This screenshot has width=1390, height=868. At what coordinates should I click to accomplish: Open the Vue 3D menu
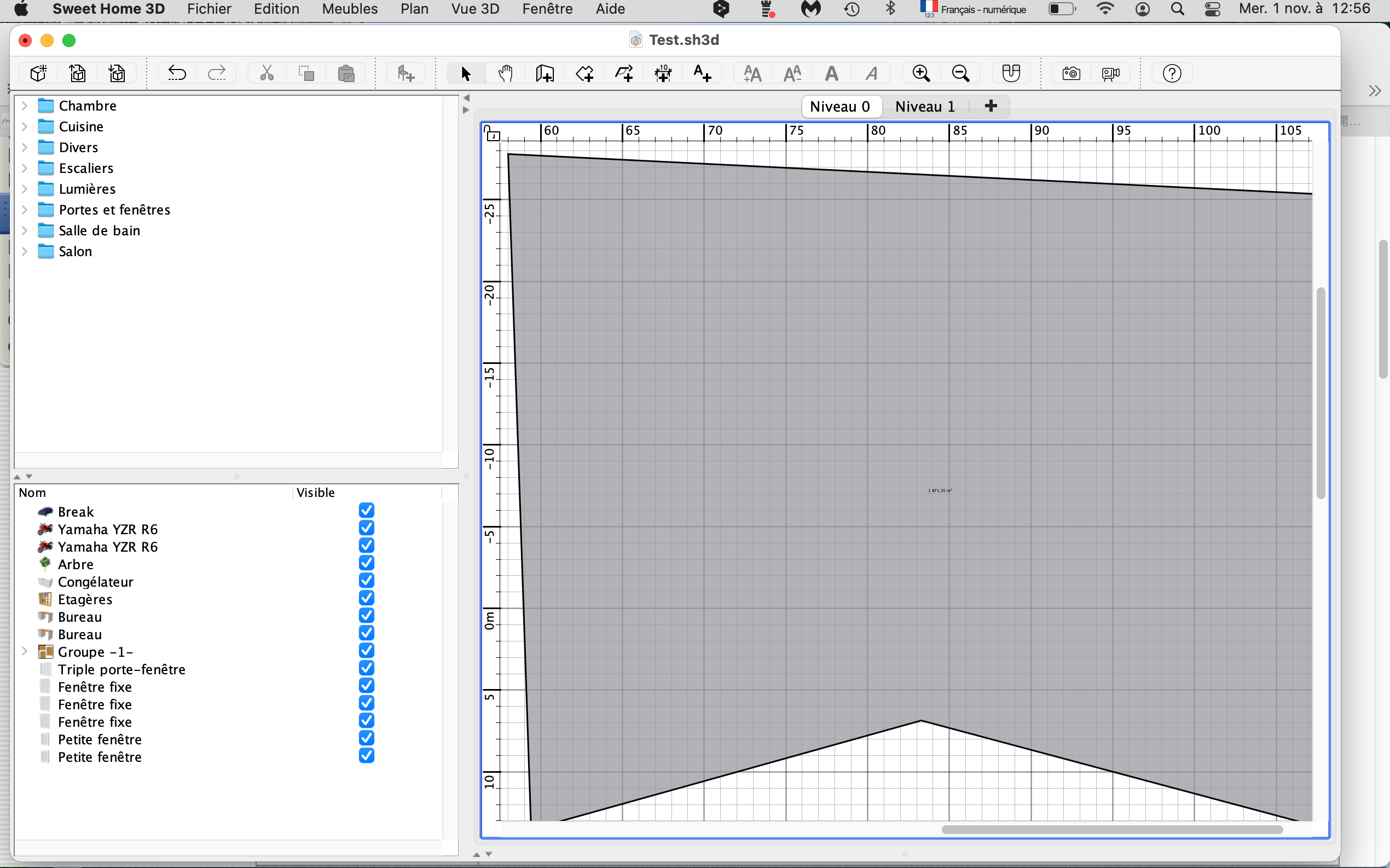[x=475, y=9]
